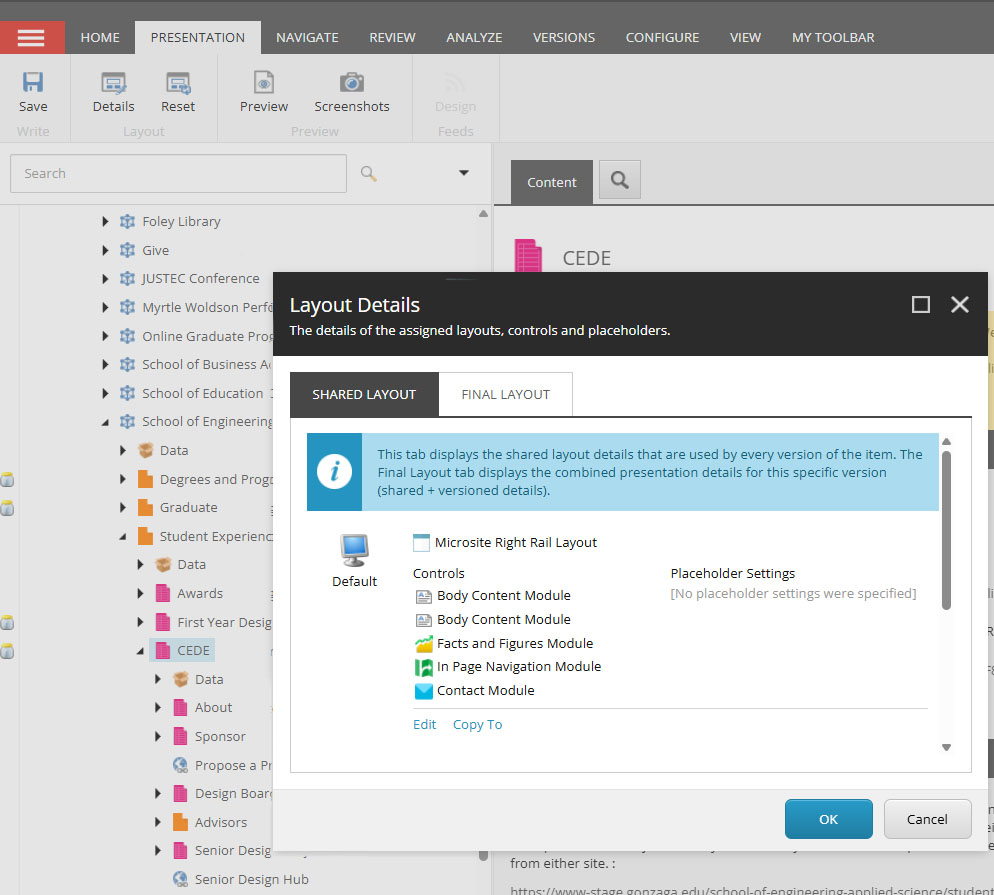Collapse the CEDE tree node
Screen dimensions: 994x895
coord(140,651)
